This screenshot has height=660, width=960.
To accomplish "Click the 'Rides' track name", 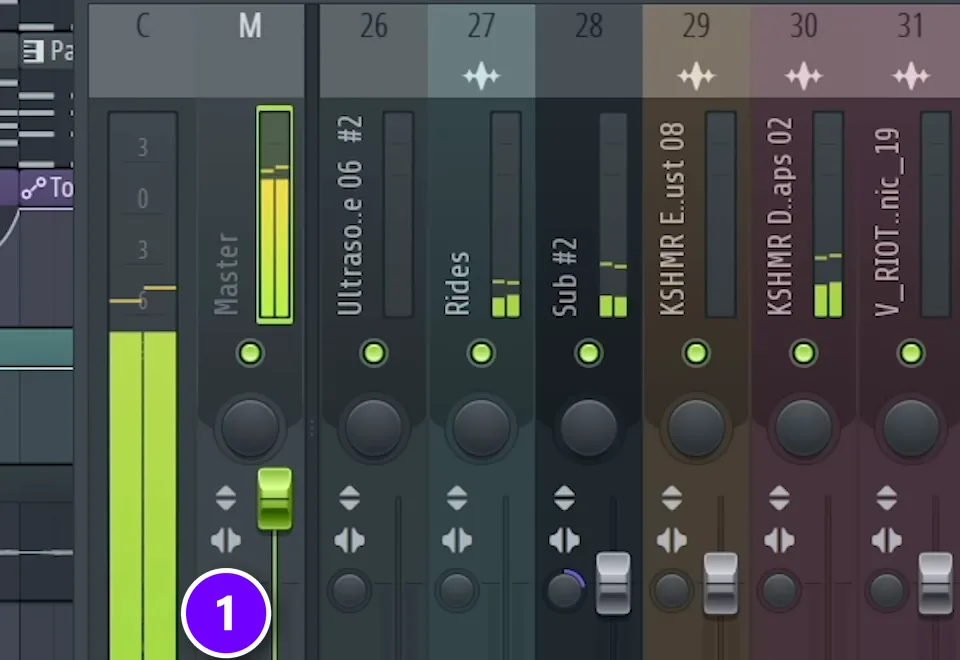I will (x=457, y=283).
